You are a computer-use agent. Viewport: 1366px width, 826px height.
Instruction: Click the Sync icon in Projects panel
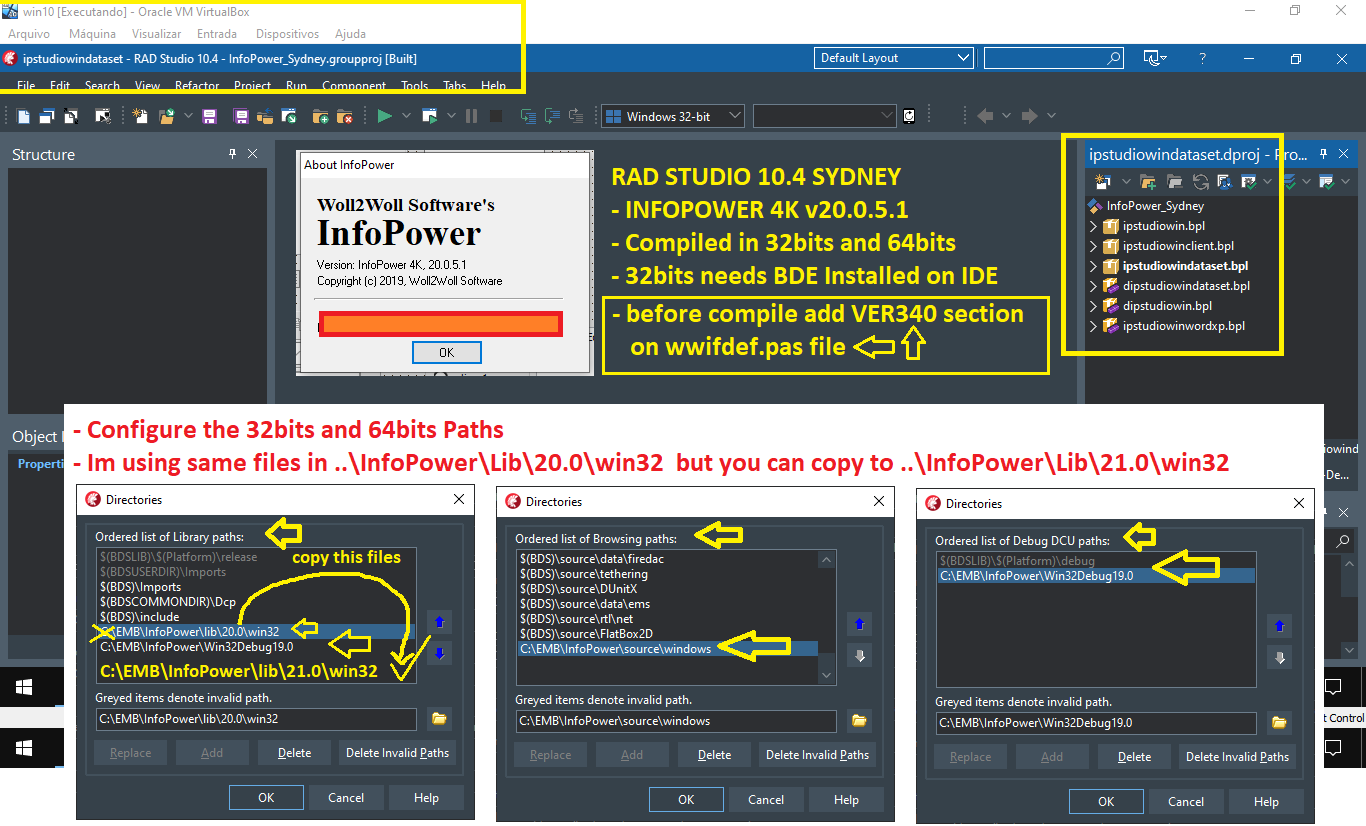(x=1200, y=181)
